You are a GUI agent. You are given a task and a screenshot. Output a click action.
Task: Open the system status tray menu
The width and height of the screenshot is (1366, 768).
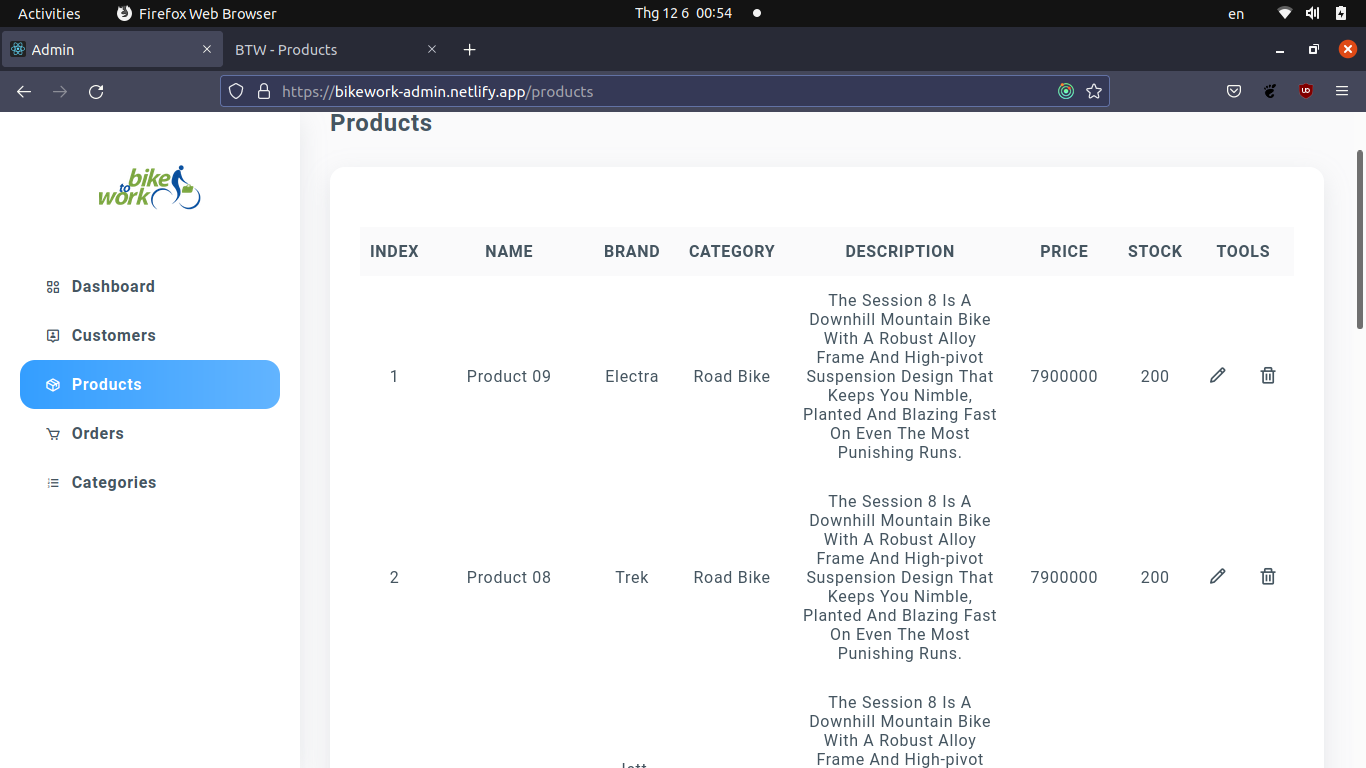[1311, 13]
